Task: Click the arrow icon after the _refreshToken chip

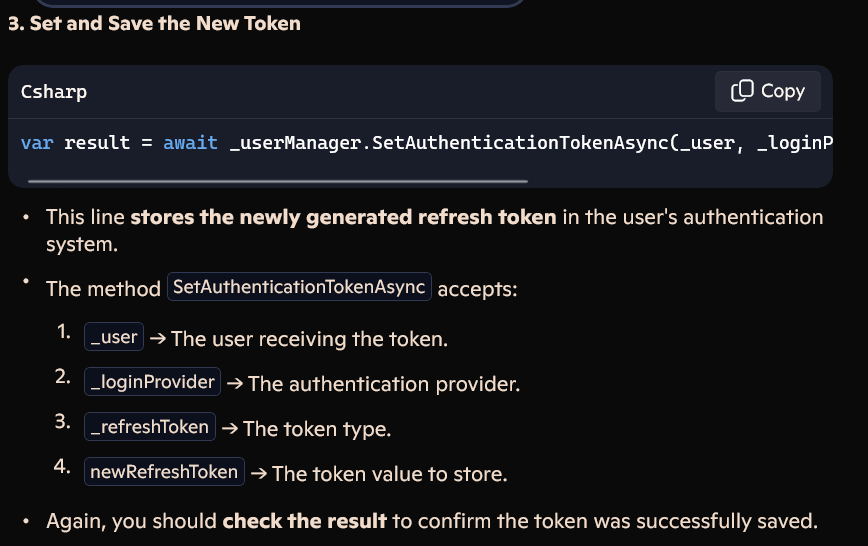Action: 230,428
